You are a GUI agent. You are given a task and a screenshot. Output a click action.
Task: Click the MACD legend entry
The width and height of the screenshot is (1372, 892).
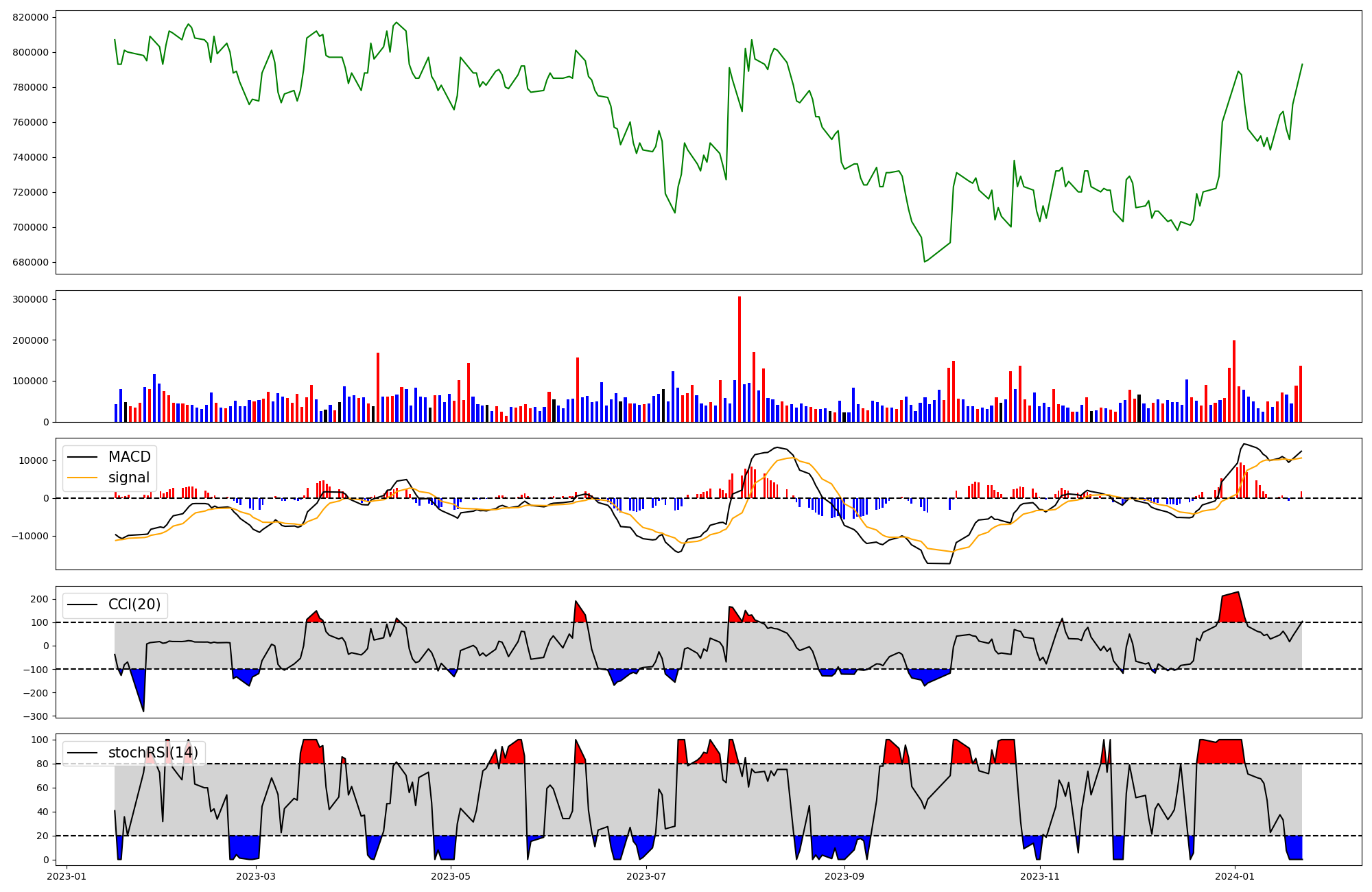click(x=129, y=457)
